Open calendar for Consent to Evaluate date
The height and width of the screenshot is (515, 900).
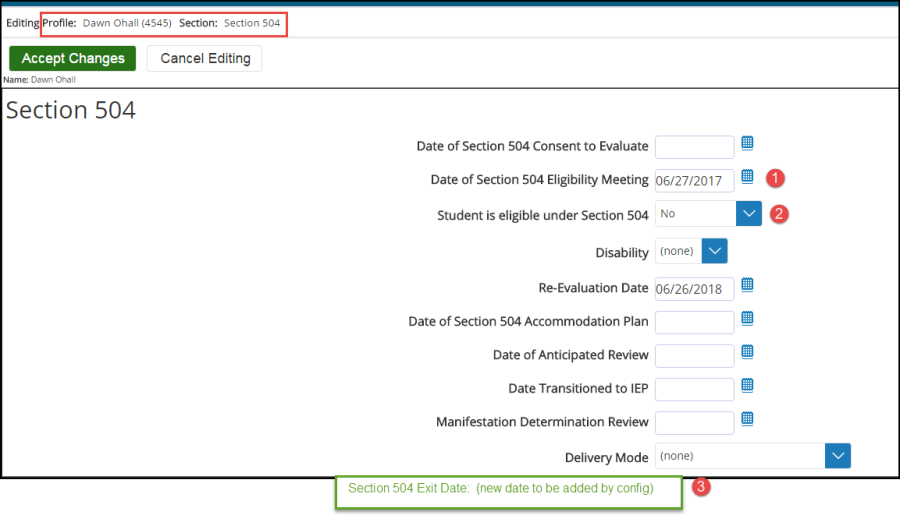point(747,144)
